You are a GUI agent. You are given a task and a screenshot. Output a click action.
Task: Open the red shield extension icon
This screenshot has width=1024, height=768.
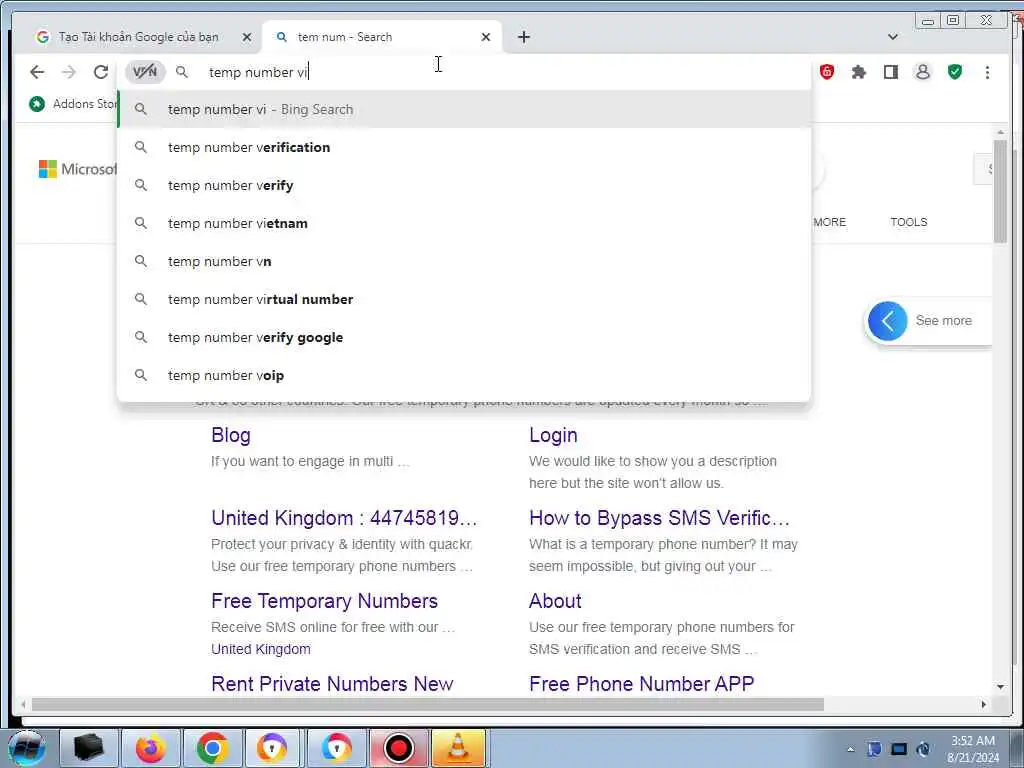pos(827,72)
